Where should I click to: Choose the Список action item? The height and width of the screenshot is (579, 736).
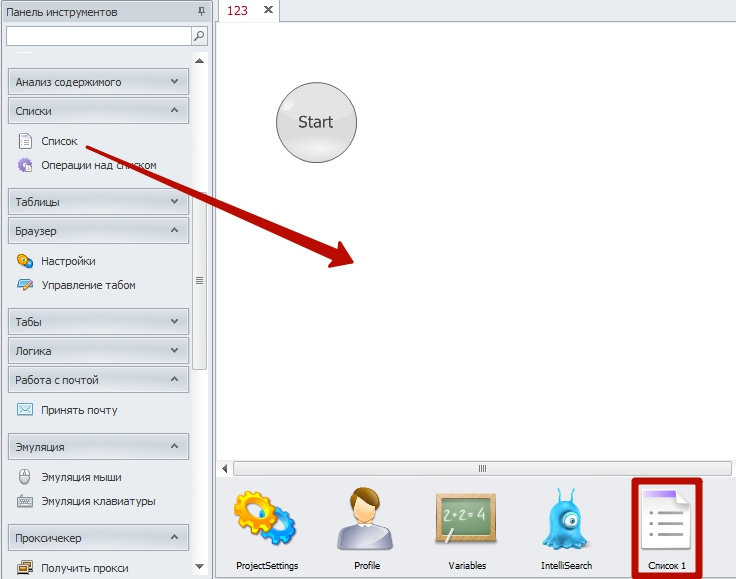coord(59,141)
